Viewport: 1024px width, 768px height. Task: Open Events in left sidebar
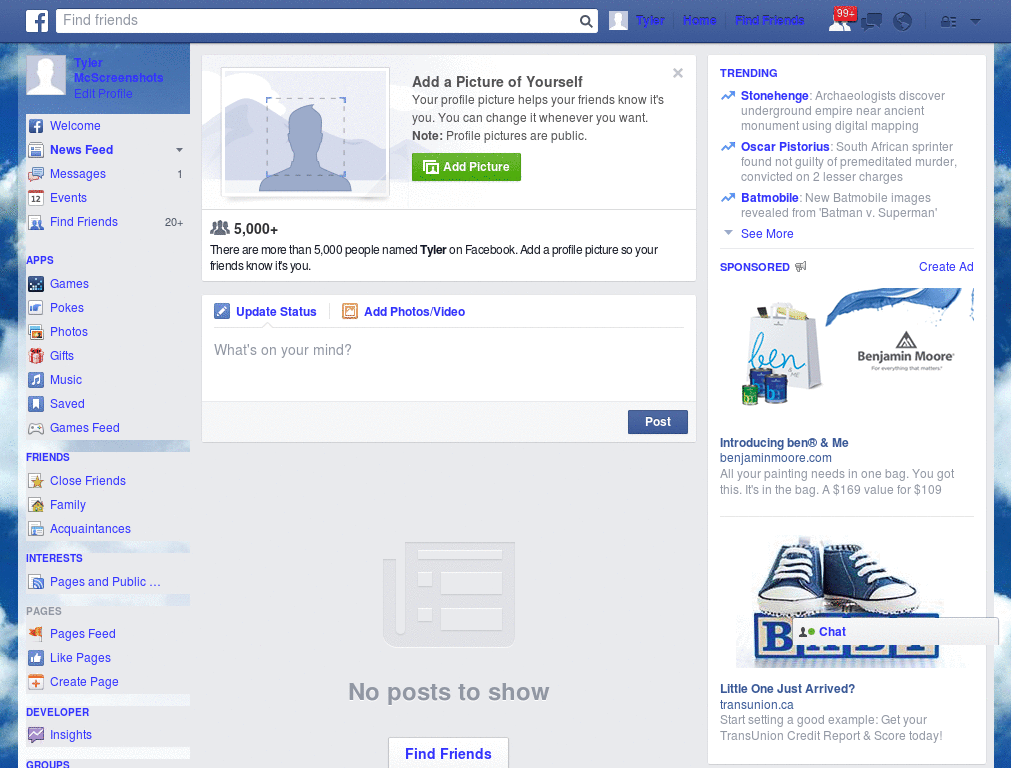68,198
